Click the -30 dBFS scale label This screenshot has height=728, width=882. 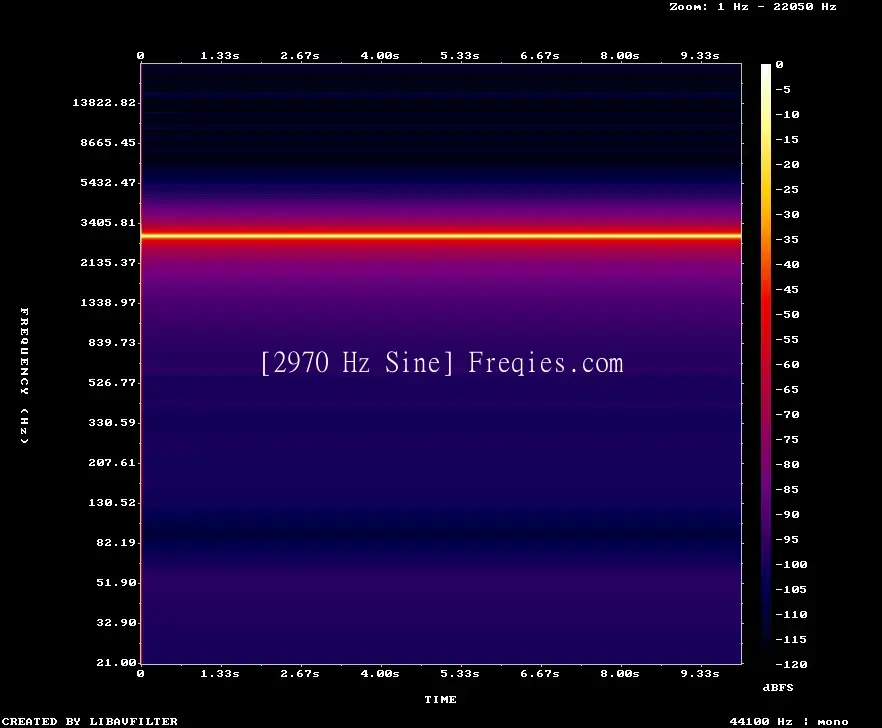point(788,214)
